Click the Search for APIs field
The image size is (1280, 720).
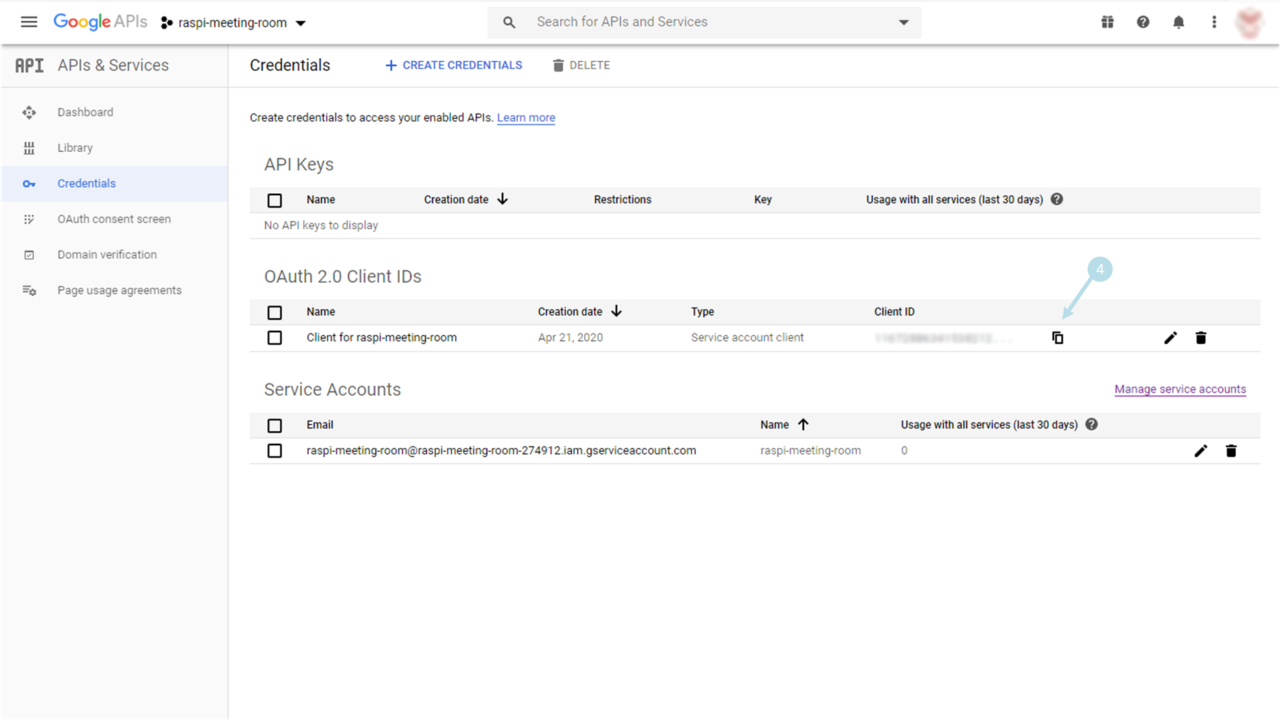(650, 21)
